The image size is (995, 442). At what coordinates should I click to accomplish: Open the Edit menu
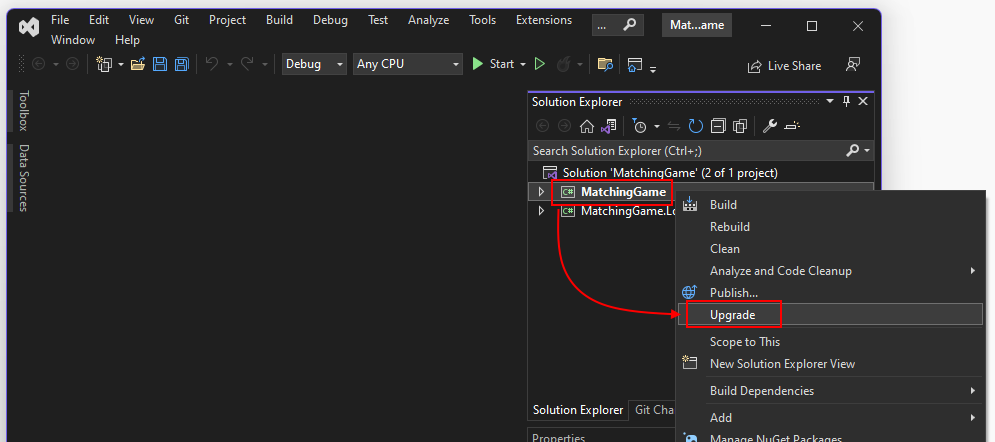click(99, 20)
